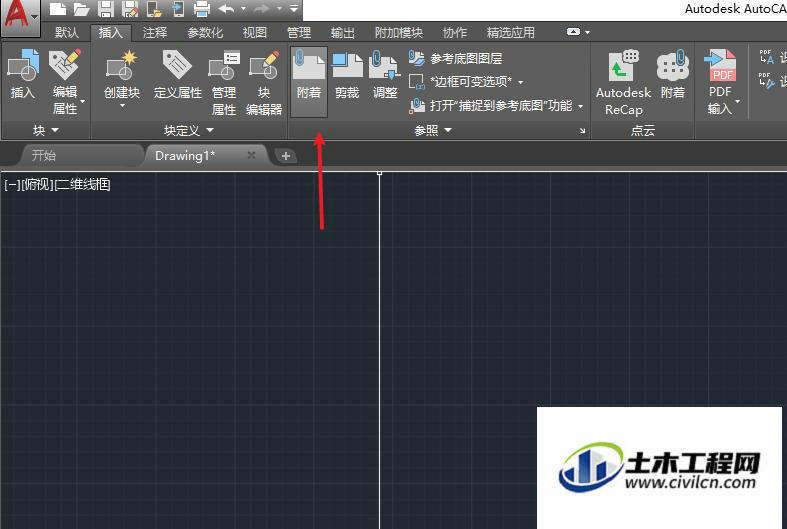Open the 参数化 ribbon tab
The width and height of the screenshot is (787, 529).
click(205, 33)
